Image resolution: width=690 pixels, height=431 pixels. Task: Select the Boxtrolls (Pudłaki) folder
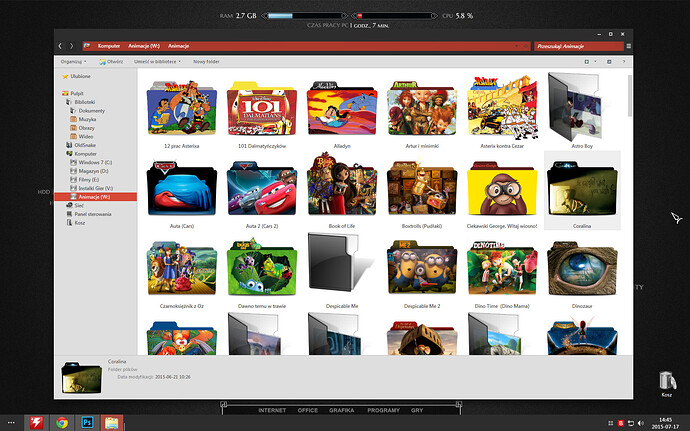[x=422, y=188]
